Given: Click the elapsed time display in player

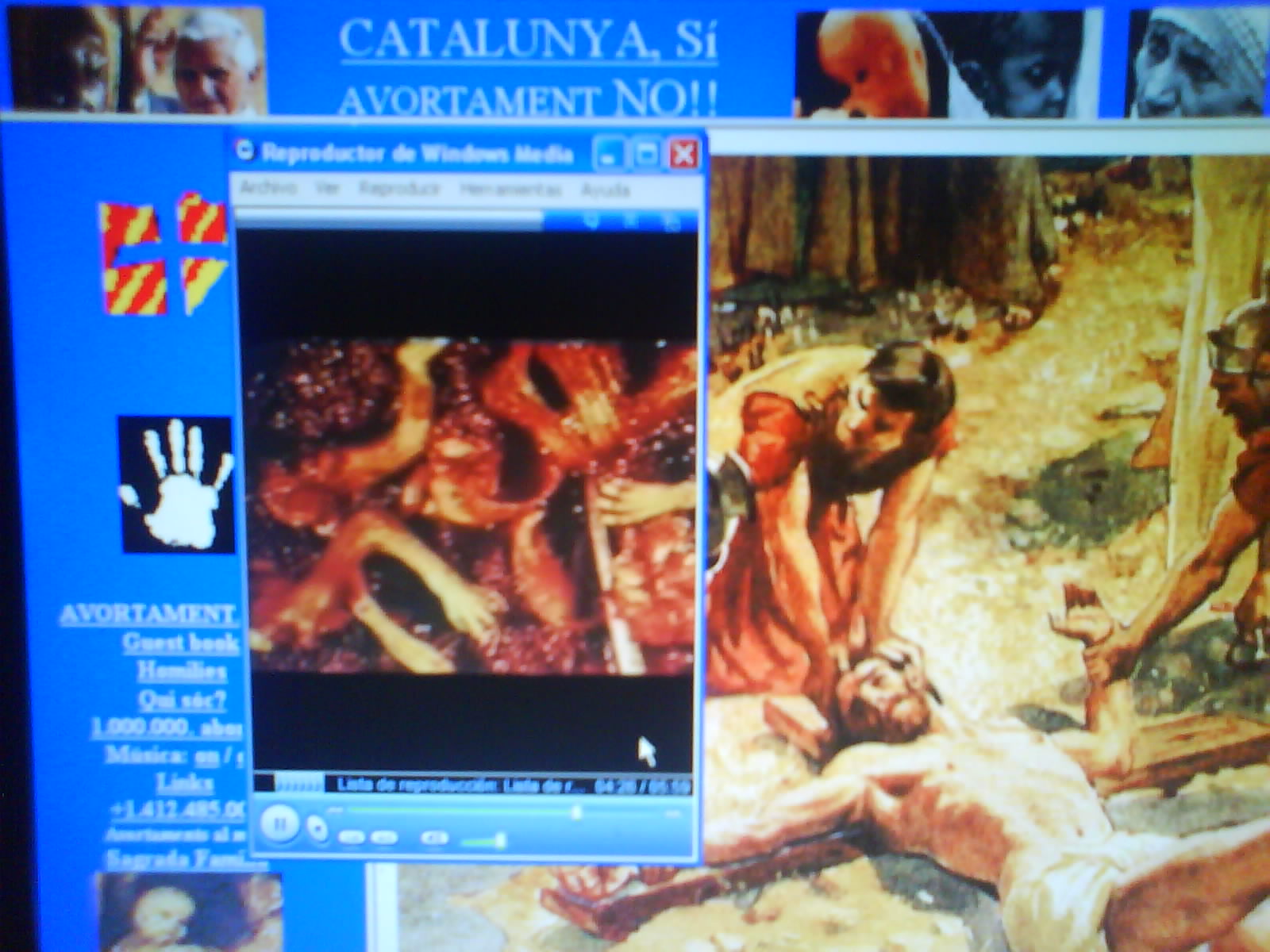Looking at the screenshot, I should (x=641, y=786).
